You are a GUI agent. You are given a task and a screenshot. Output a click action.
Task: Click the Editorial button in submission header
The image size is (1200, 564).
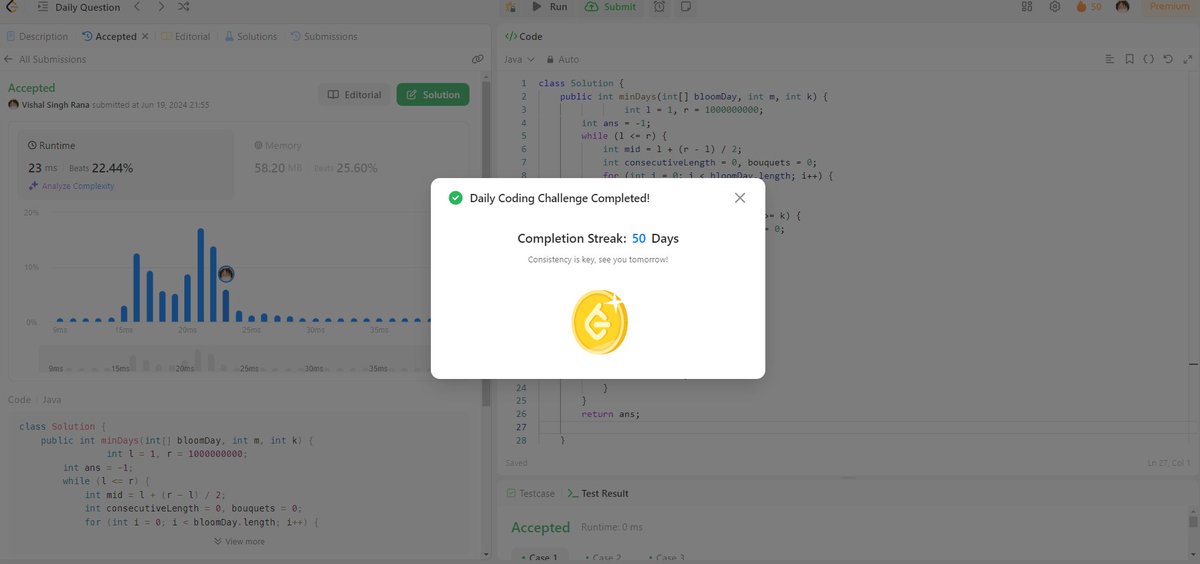pyautogui.click(x=354, y=95)
